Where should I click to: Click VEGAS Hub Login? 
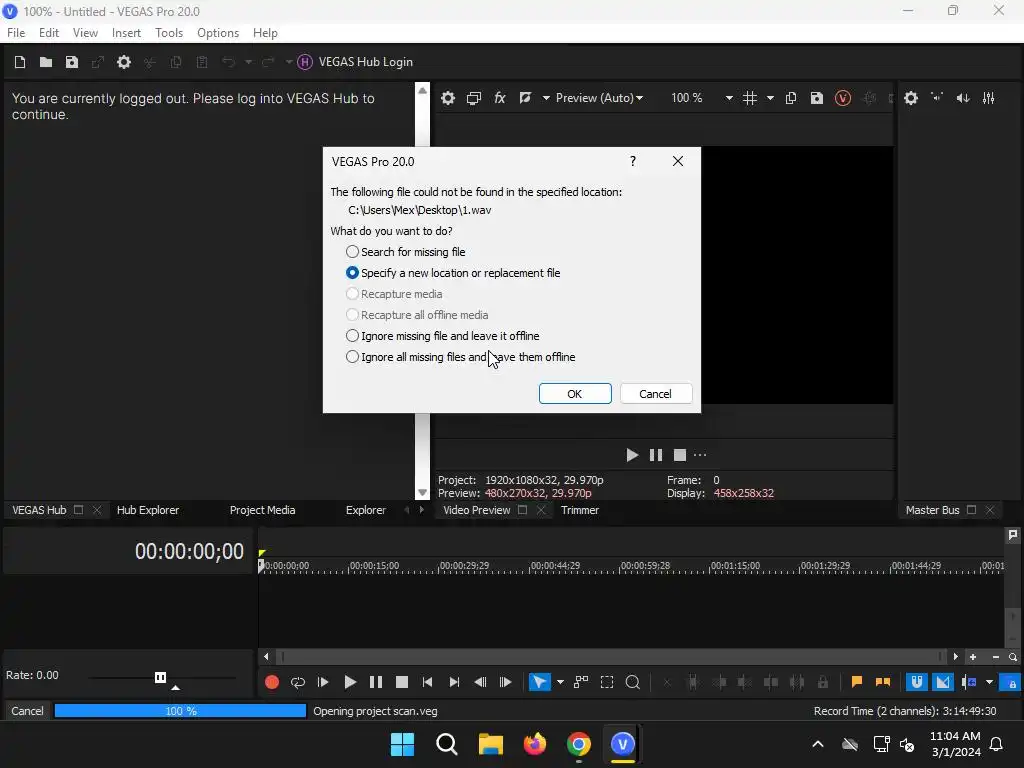tap(356, 62)
